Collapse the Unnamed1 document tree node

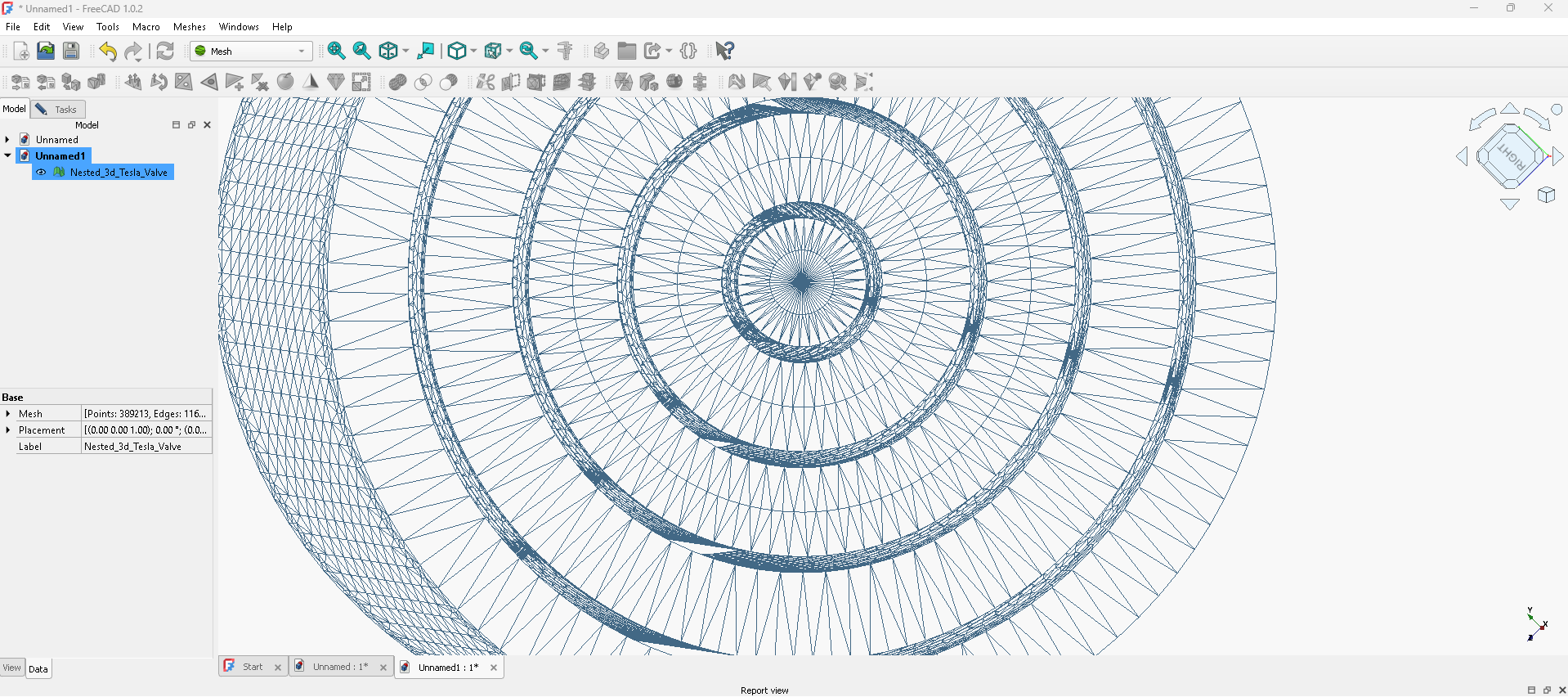[x=7, y=155]
